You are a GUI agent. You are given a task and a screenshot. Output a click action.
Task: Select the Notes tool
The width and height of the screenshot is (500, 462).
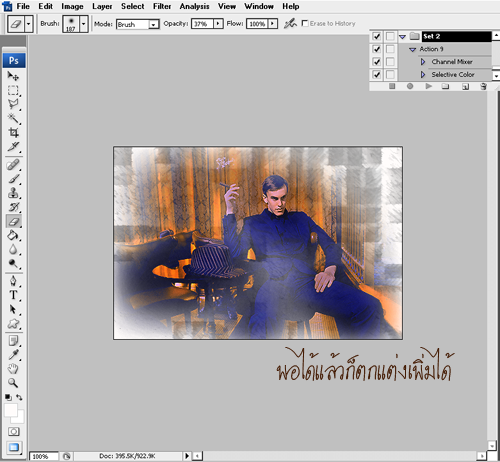point(13,341)
